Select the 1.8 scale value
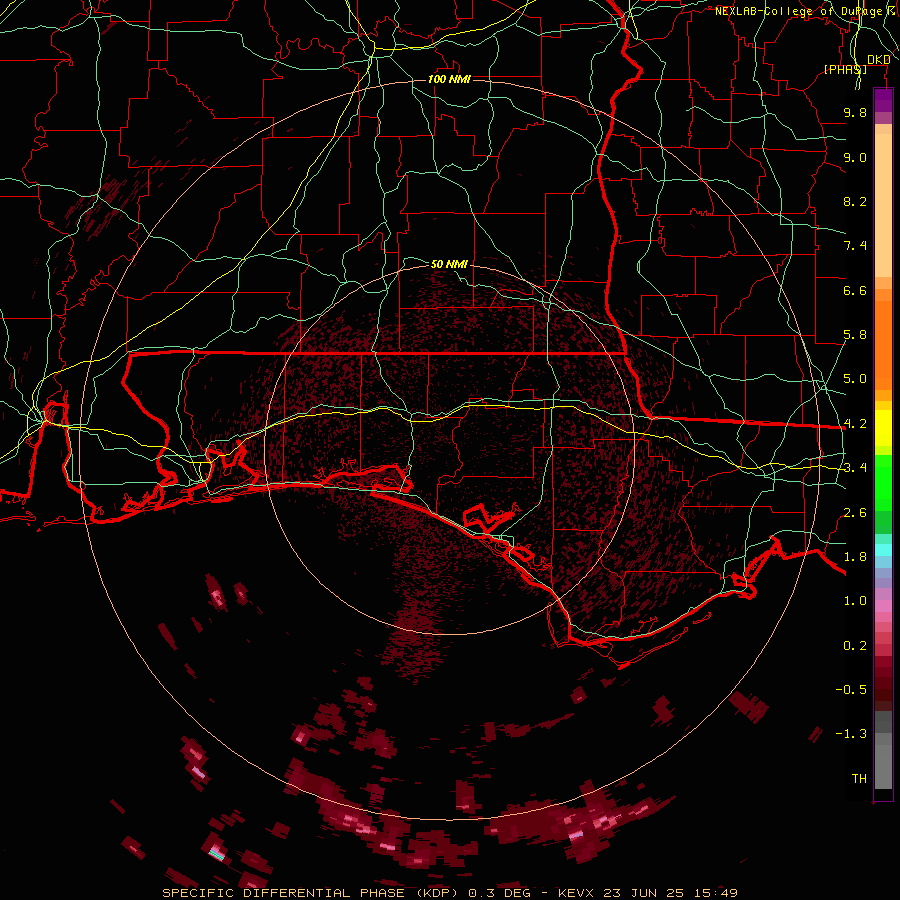Viewport: 900px width, 900px height. (855, 557)
